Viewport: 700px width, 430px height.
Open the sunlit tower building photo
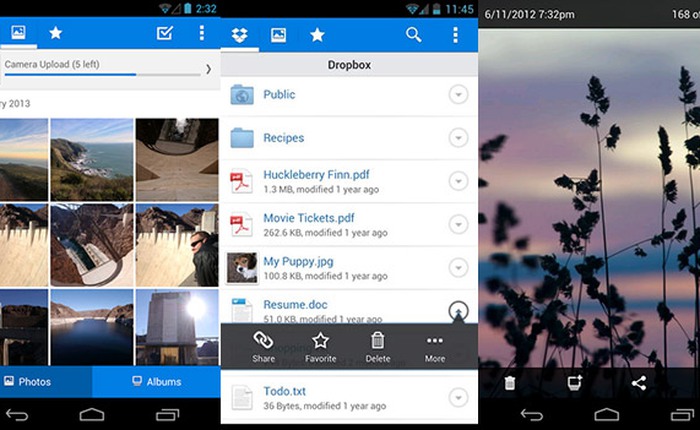[177, 327]
